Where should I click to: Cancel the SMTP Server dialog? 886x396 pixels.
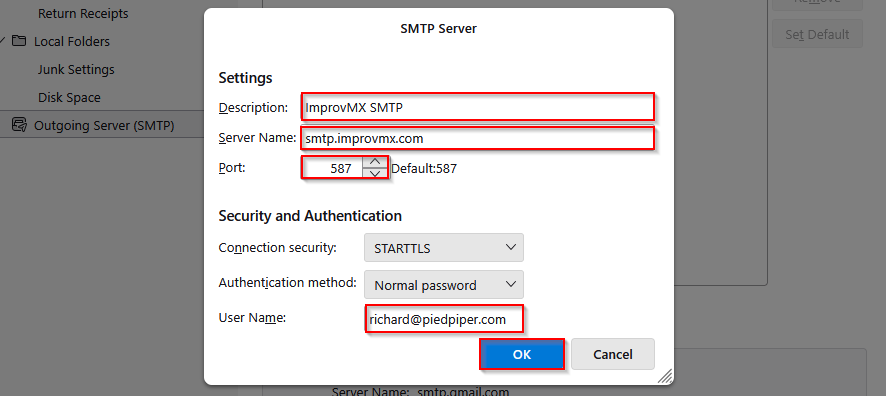coord(613,354)
